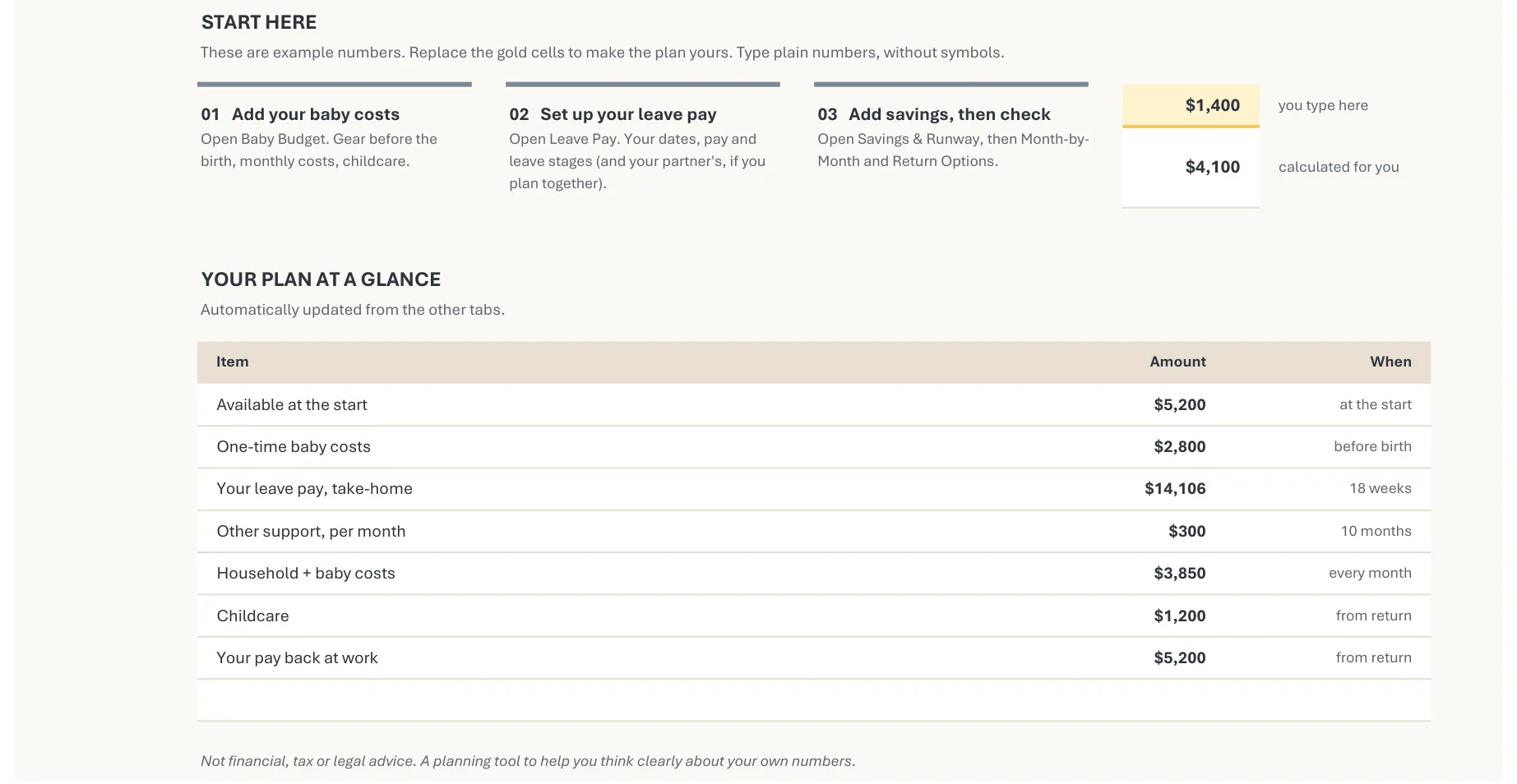Click 'from return' in the Childcare row
This screenshot has height=784, width=1517.
1373,616
